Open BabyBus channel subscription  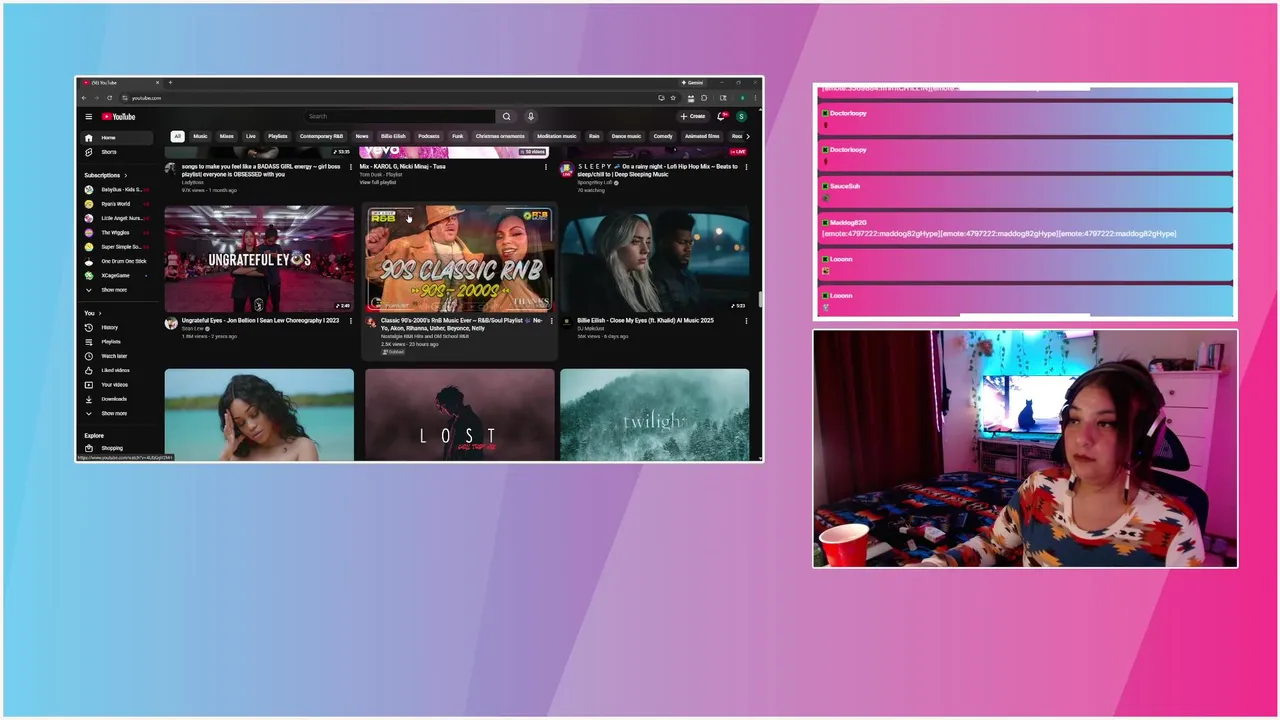pyautogui.click(x=118, y=190)
